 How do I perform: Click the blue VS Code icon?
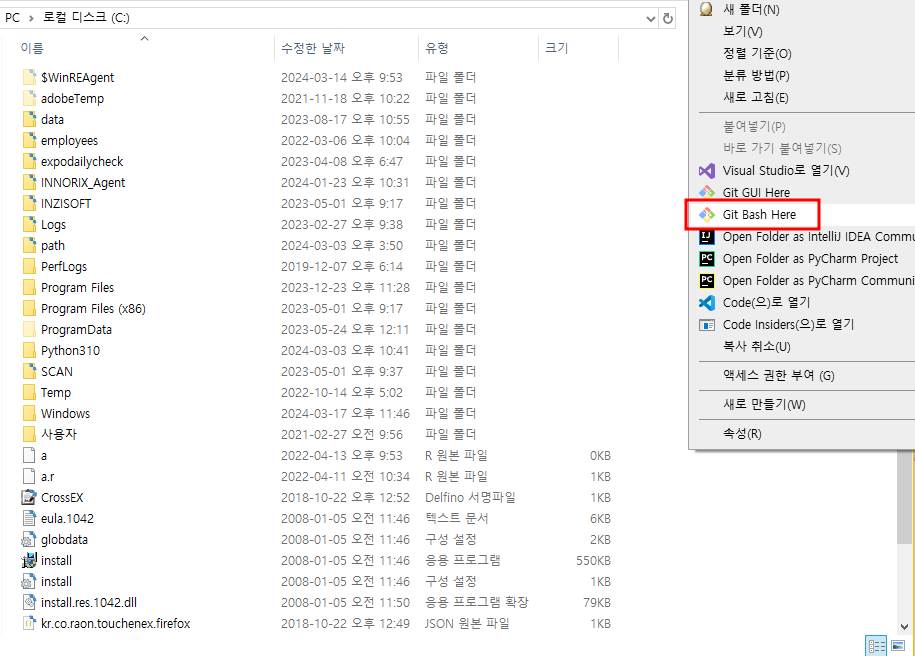pos(707,302)
